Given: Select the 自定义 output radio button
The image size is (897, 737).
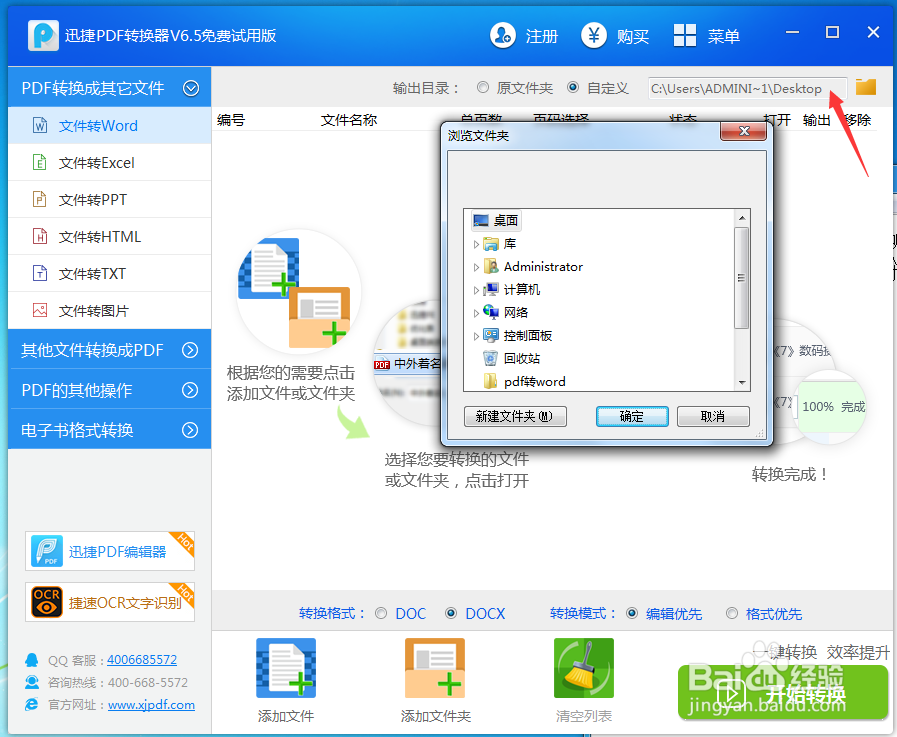Looking at the screenshot, I should 573,88.
